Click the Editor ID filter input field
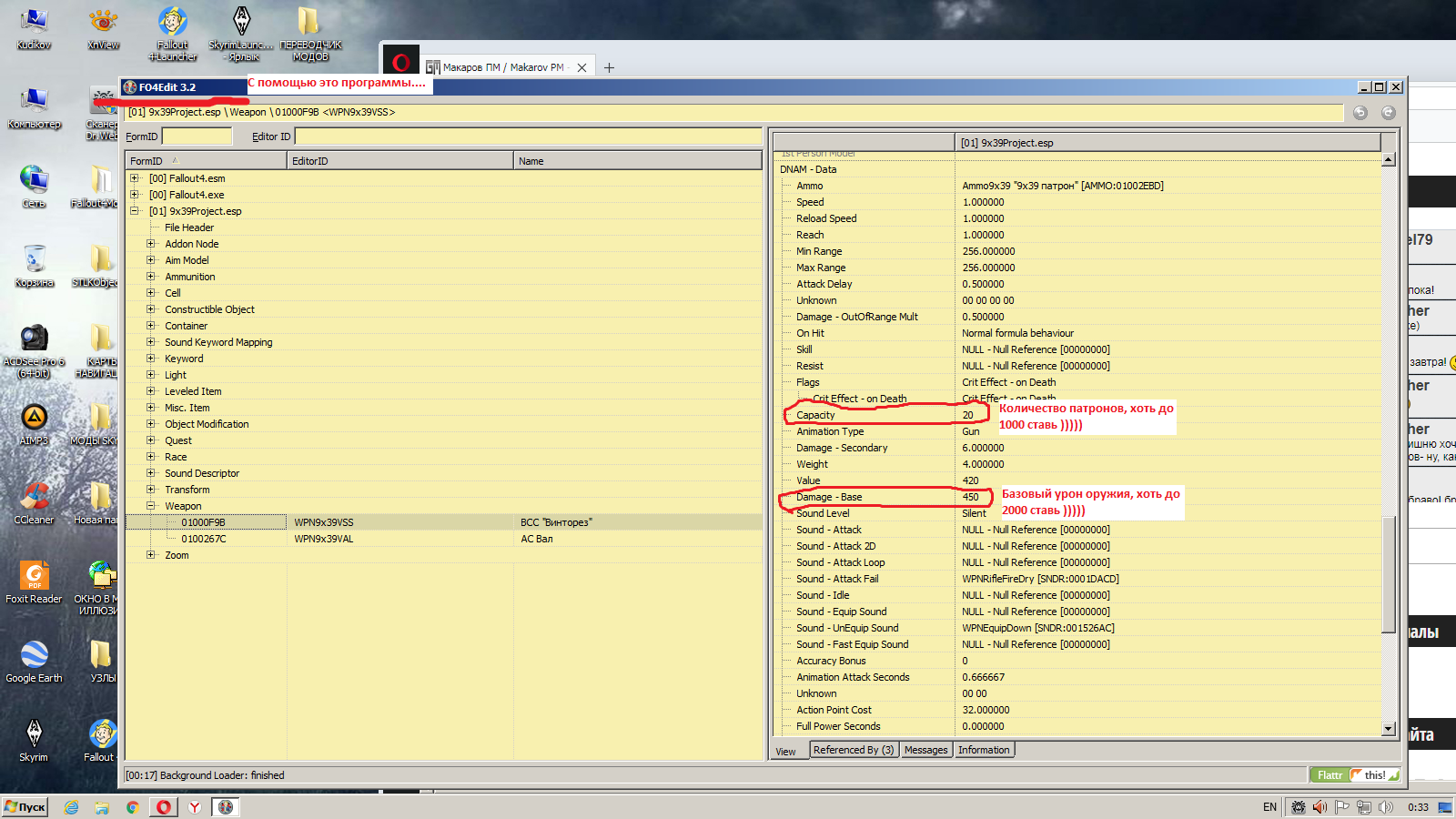This screenshot has width=1456, height=819. [528, 136]
